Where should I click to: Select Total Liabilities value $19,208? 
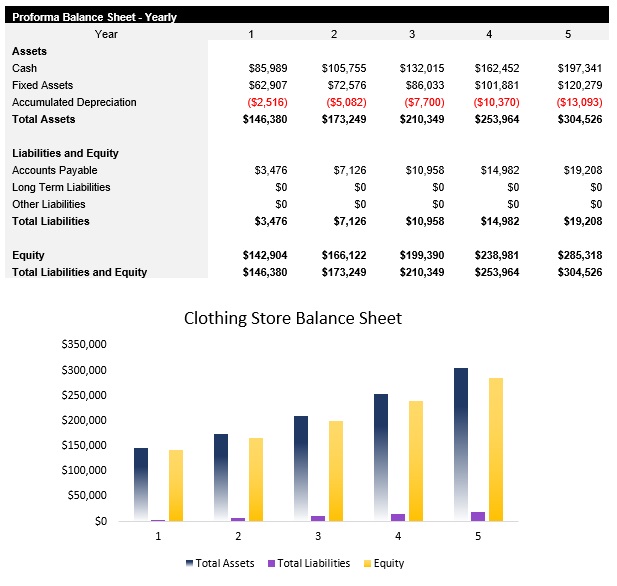click(583, 221)
